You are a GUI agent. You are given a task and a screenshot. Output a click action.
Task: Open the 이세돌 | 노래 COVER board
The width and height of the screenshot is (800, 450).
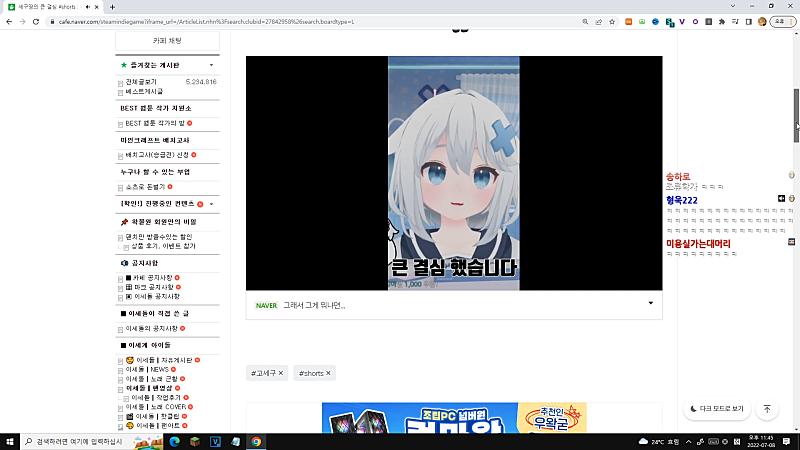[x=156, y=407]
